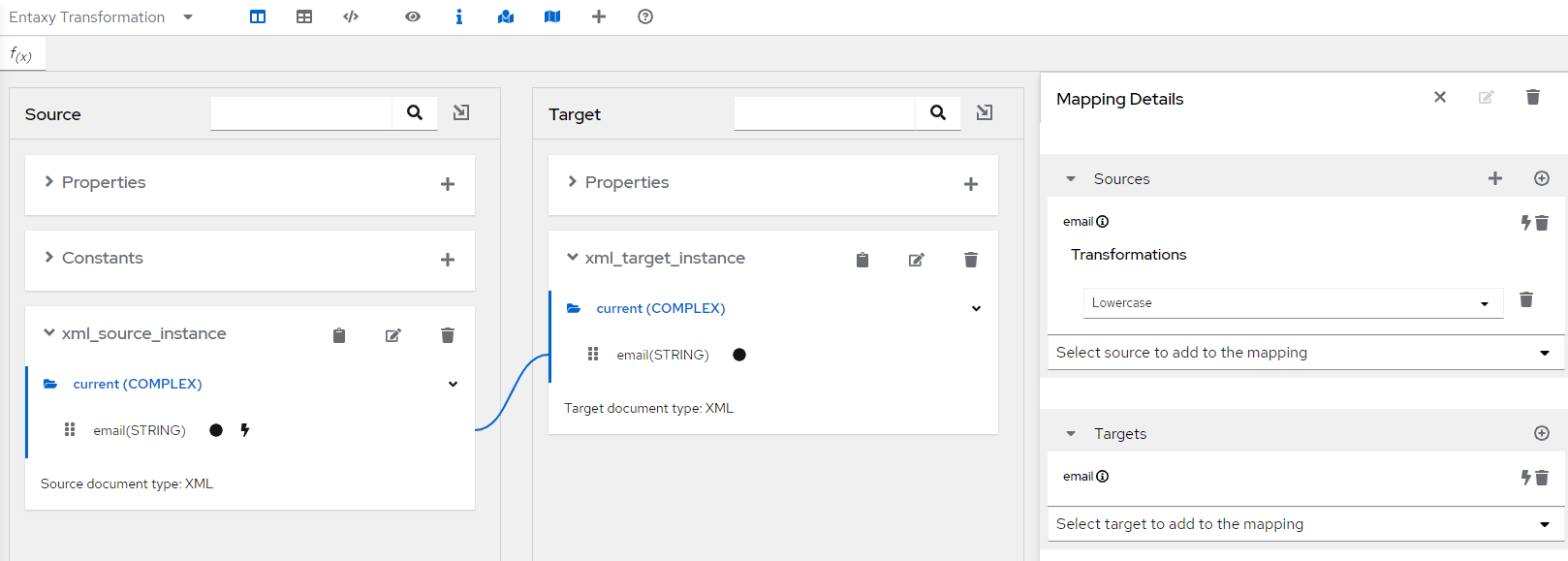Click the trash icon in Mapping Details header
Viewport: 1568px width, 561px height.
coord(1533,97)
